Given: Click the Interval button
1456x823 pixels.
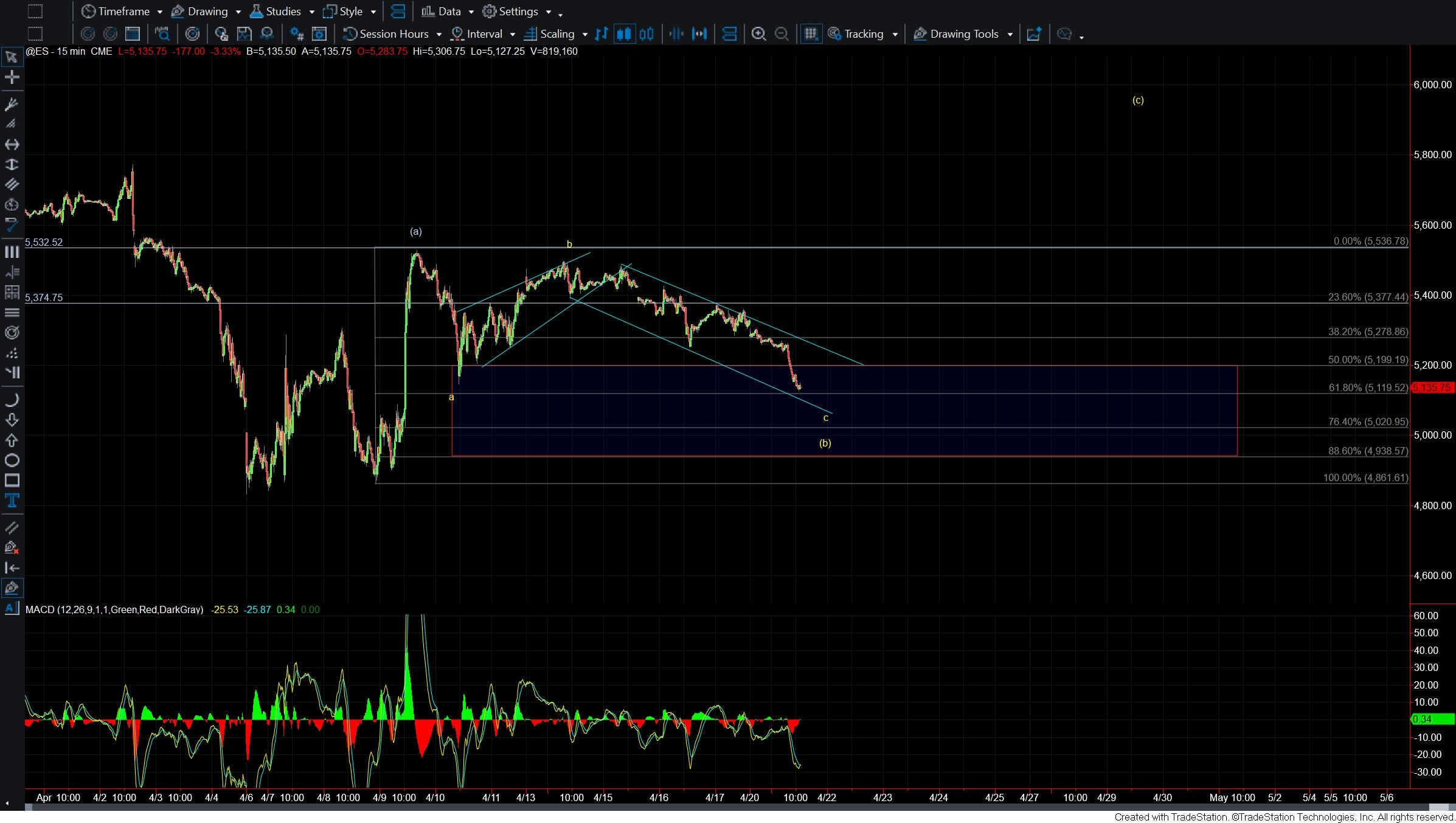Looking at the screenshot, I should tap(477, 34).
